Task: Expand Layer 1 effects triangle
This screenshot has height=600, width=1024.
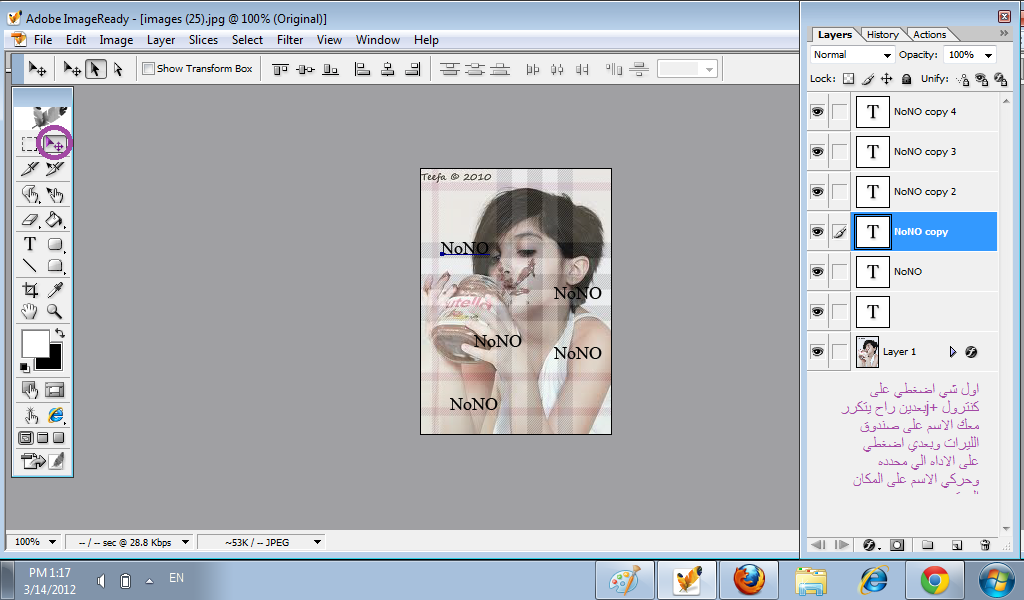Action: (952, 352)
